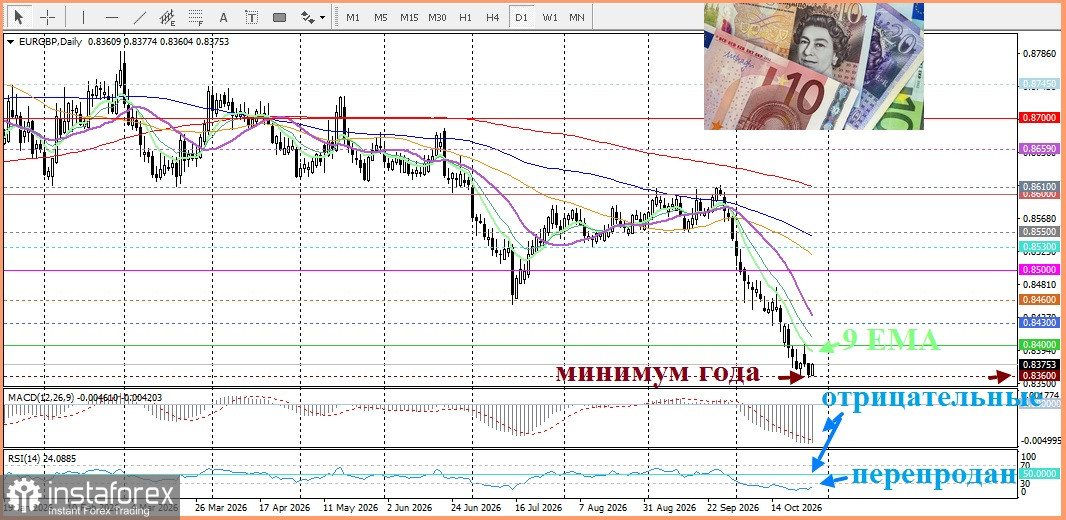The height and width of the screenshot is (520, 1066).
Task: Click the 14 Oct 2026 date label
Action: (796, 508)
